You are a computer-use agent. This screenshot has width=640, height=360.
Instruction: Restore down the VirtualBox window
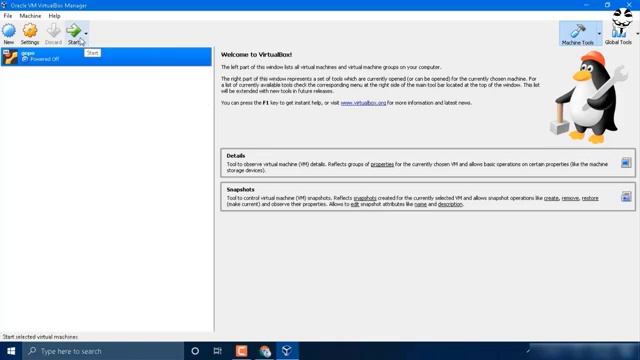point(607,5)
